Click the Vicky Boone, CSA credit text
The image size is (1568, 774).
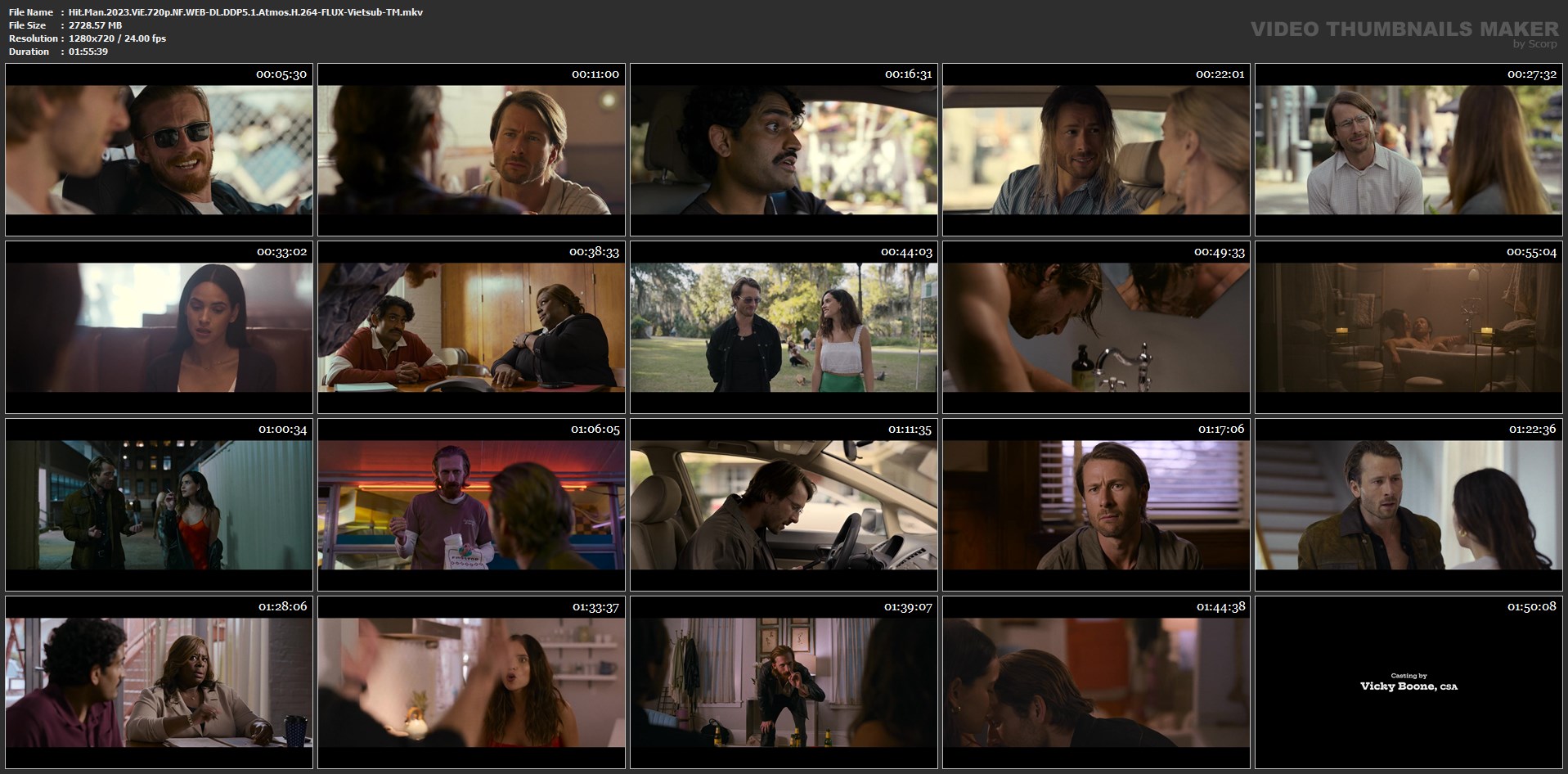pos(1409,686)
